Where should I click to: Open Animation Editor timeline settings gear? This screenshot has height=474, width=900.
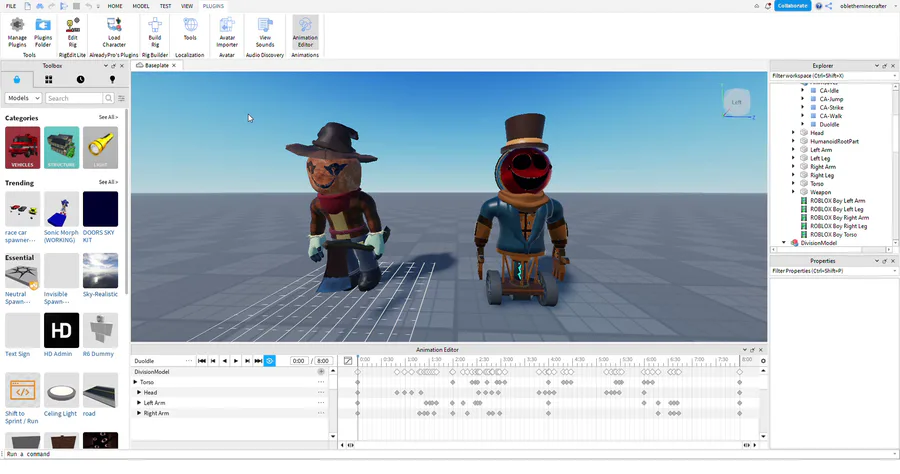click(x=763, y=360)
